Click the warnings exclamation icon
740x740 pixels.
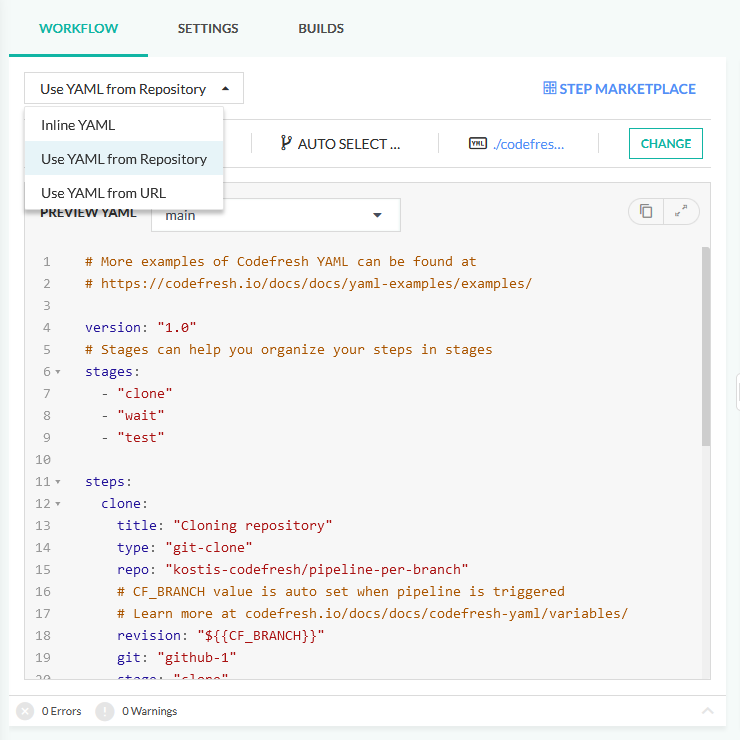tap(105, 711)
